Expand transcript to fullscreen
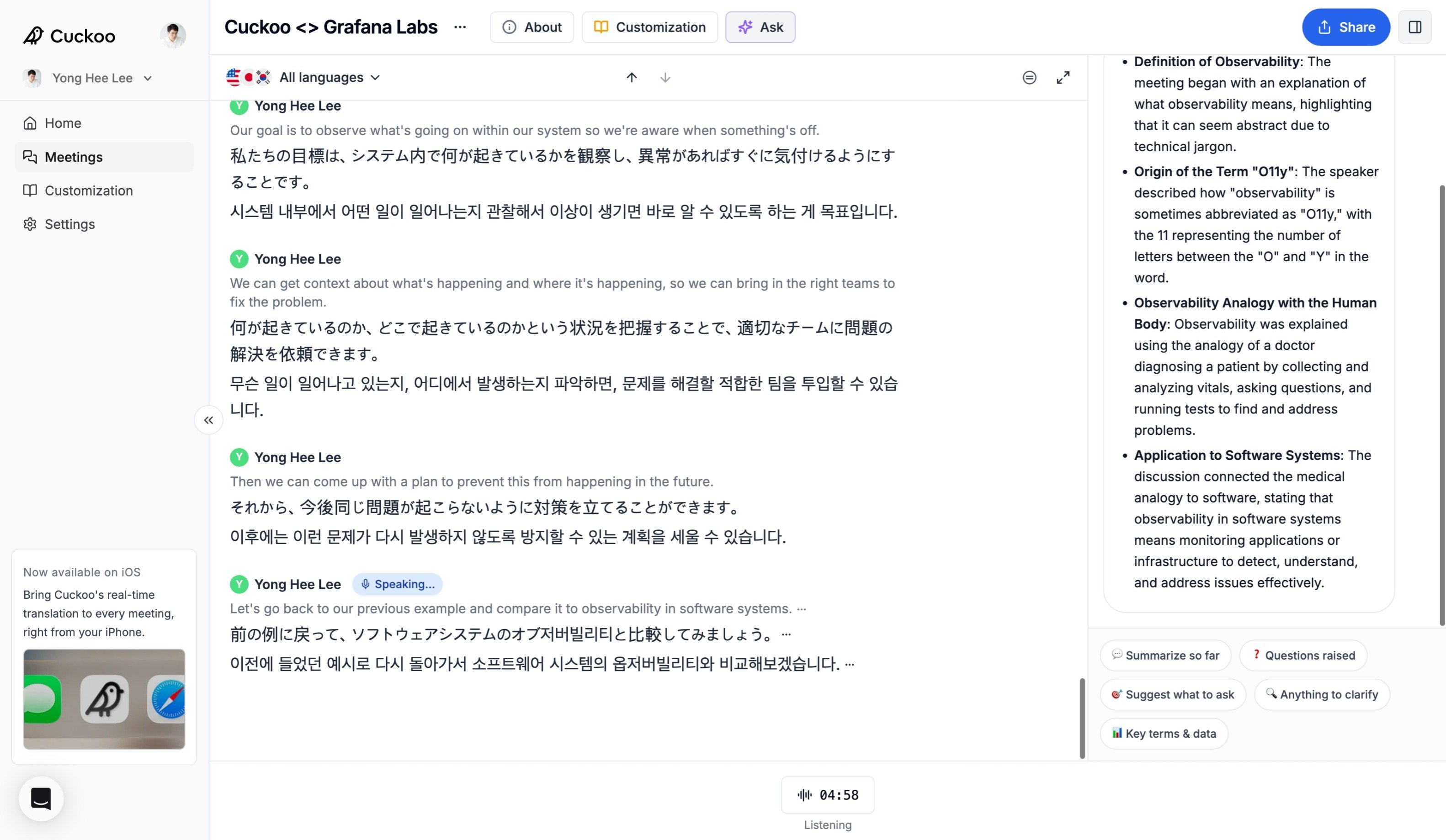The height and width of the screenshot is (840, 1446). coord(1063,77)
